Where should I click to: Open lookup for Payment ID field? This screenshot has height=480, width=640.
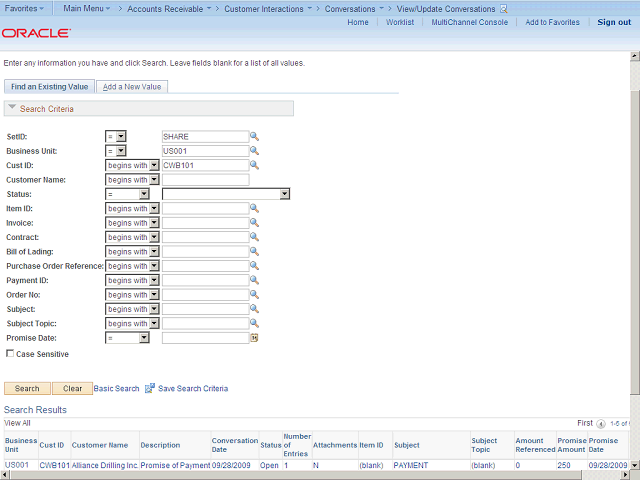tap(254, 280)
